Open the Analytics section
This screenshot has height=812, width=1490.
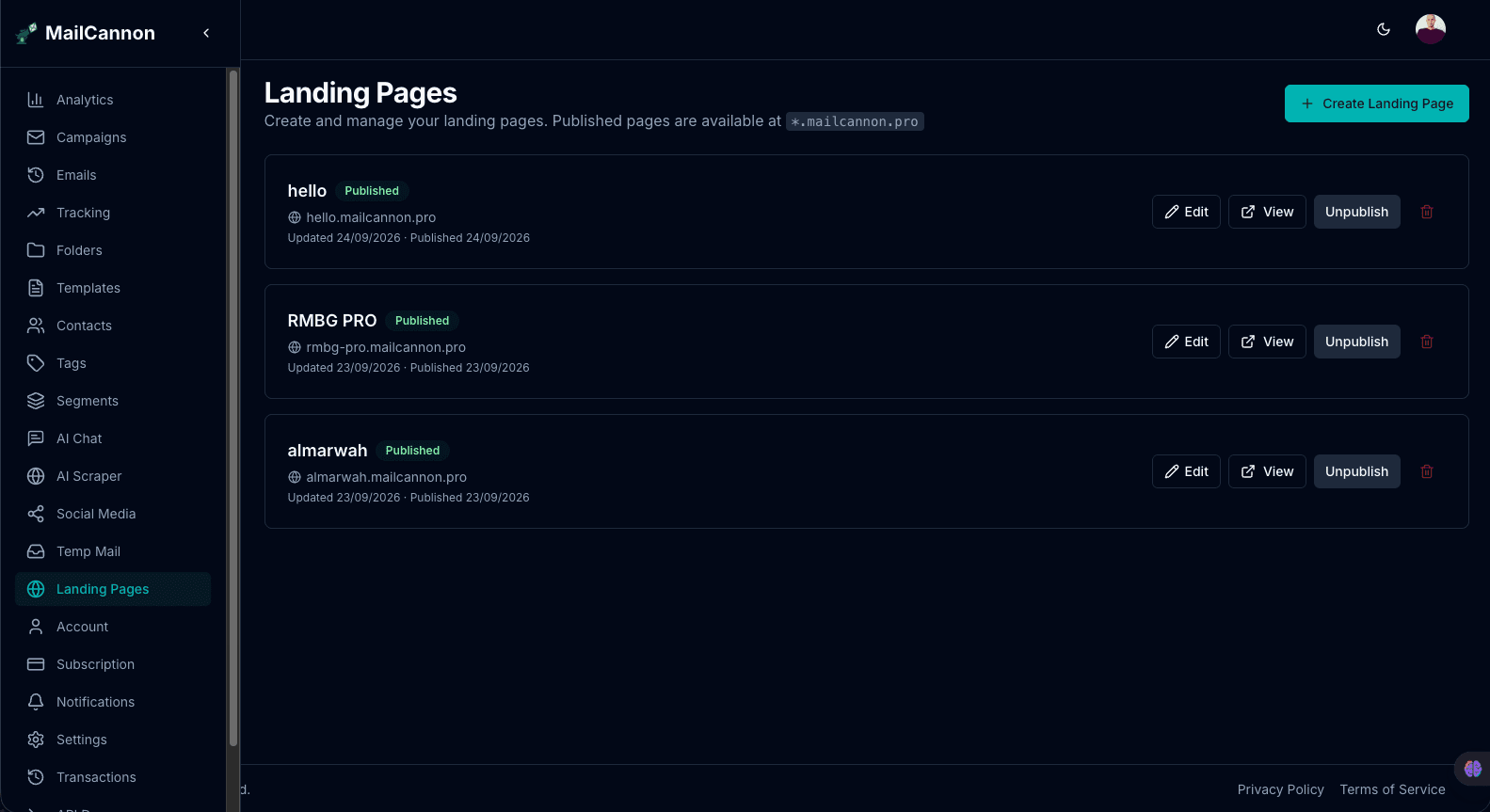(113, 100)
